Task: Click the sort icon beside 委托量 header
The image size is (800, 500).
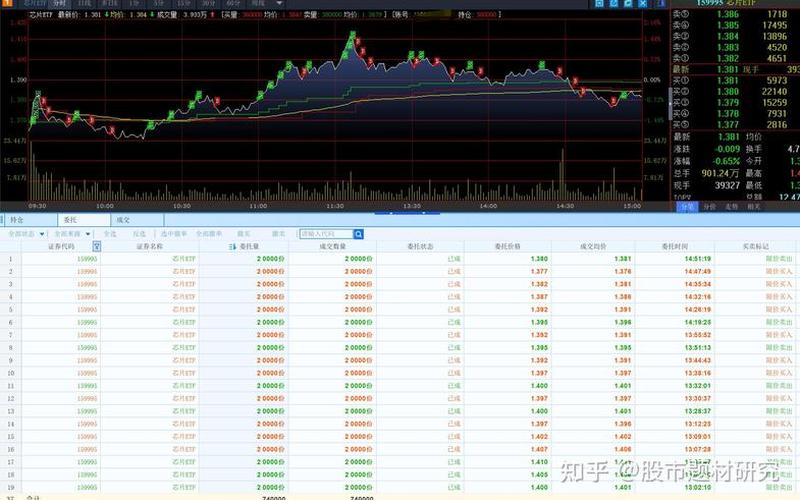Action: tap(232, 245)
